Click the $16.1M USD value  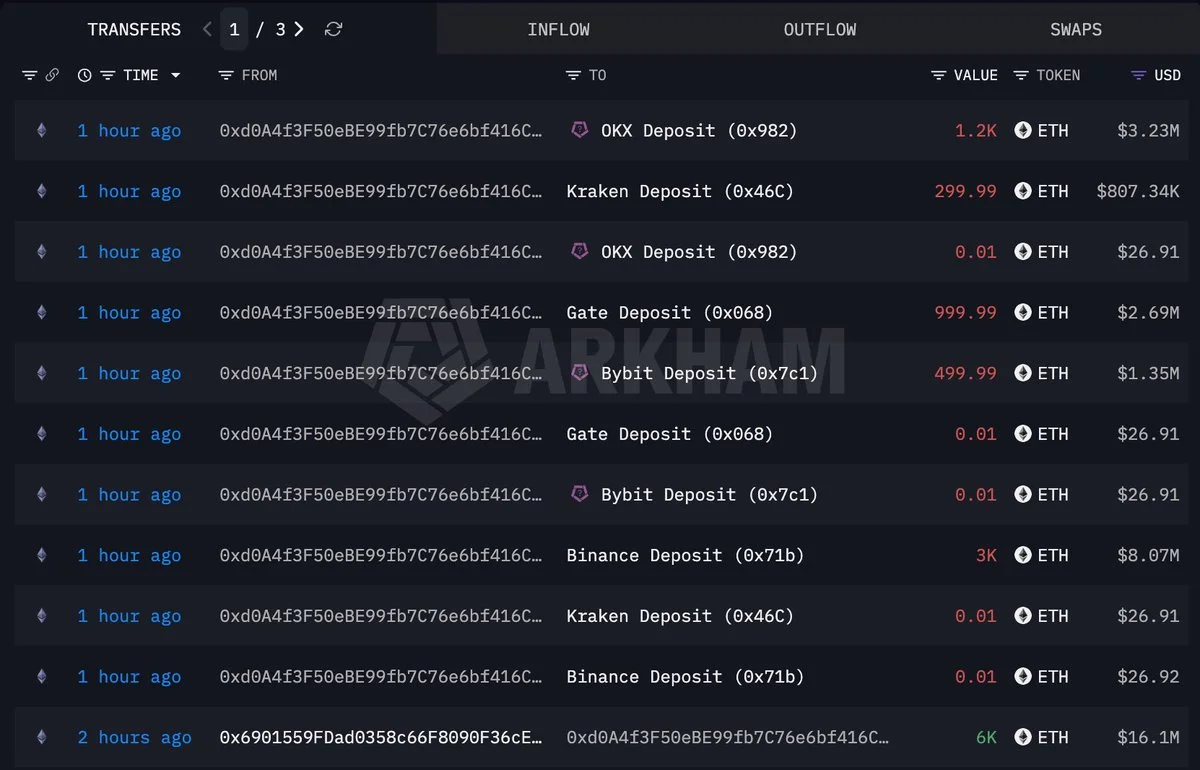[1149, 737]
